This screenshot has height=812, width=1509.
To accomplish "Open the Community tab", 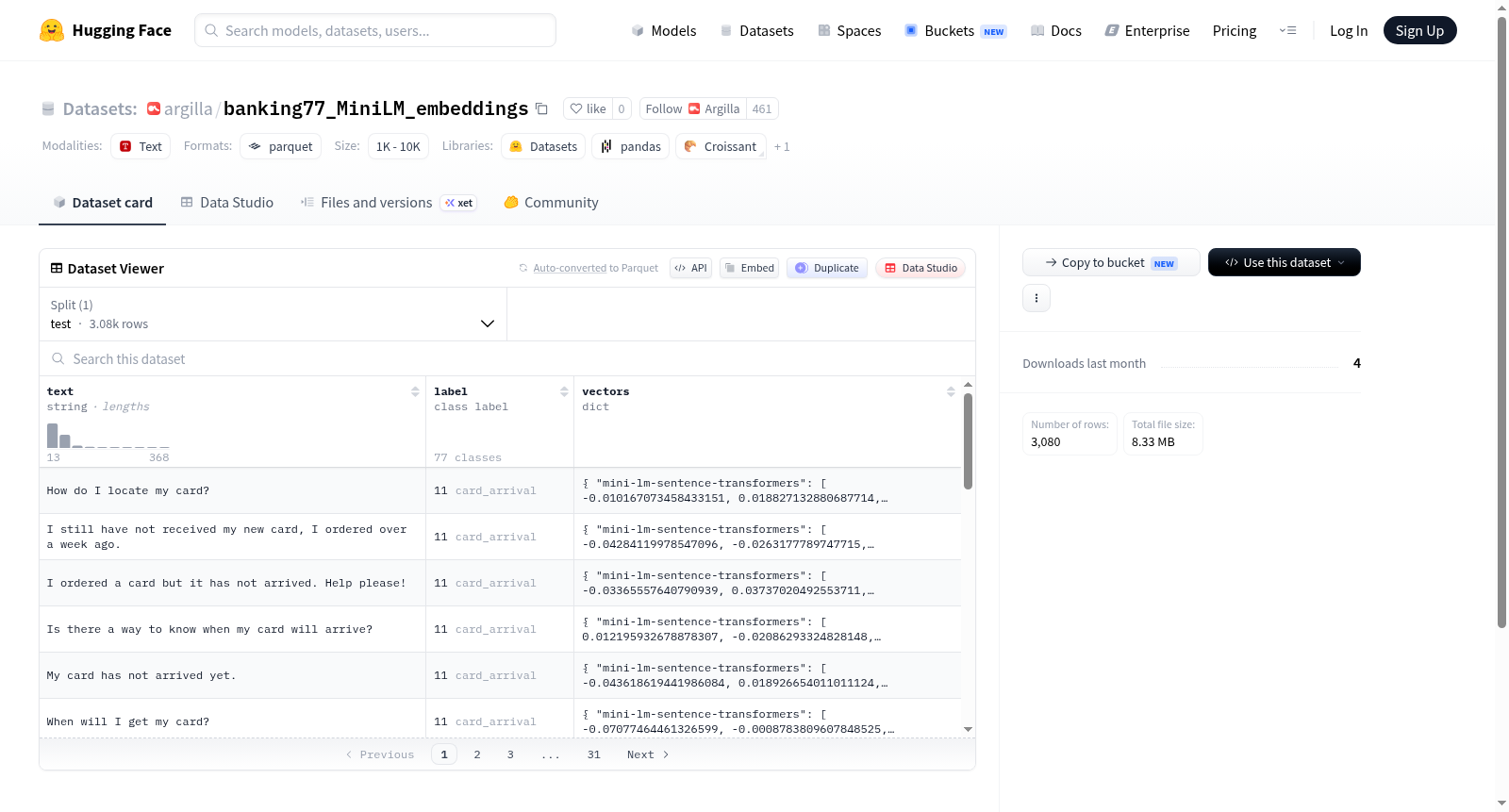I will tap(551, 203).
